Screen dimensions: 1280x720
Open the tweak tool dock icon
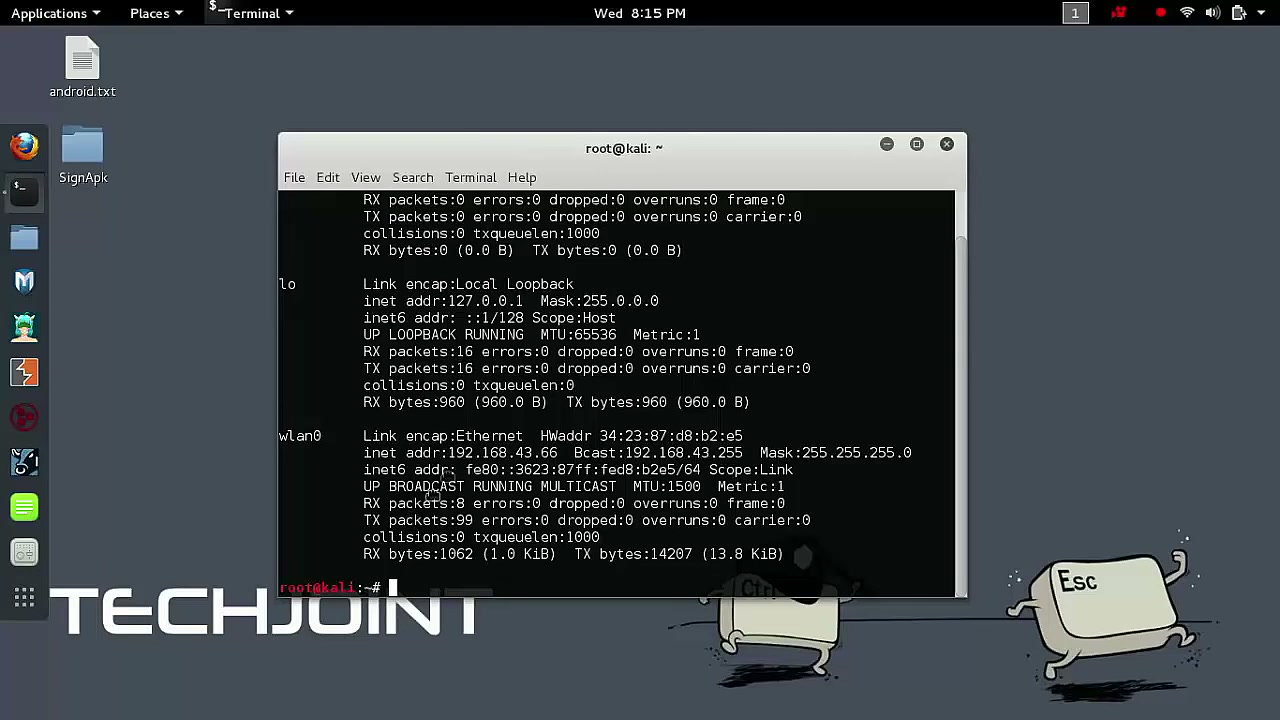point(24,552)
